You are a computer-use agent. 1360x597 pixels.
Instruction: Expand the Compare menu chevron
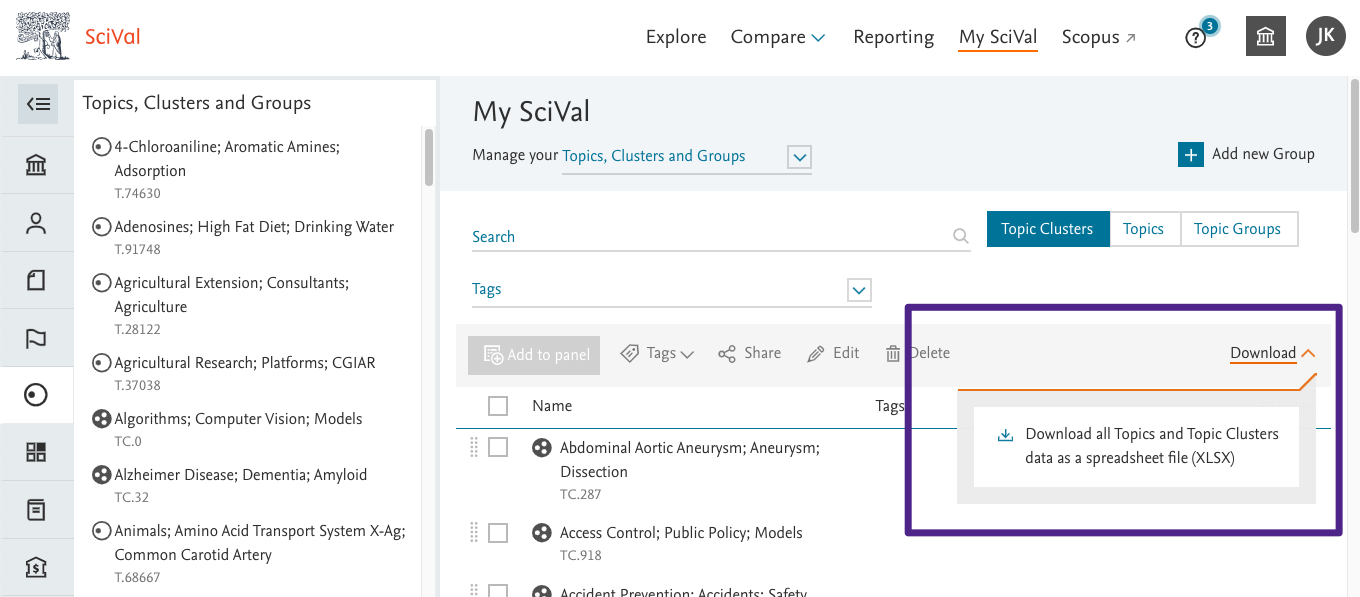[x=818, y=38]
